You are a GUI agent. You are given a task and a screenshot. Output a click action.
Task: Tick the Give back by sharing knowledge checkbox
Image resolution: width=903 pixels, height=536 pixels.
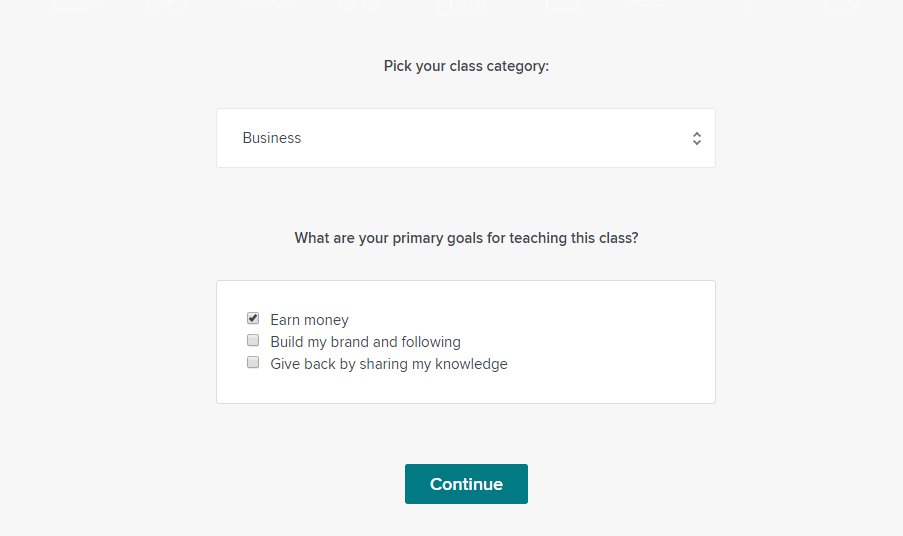[253, 363]
